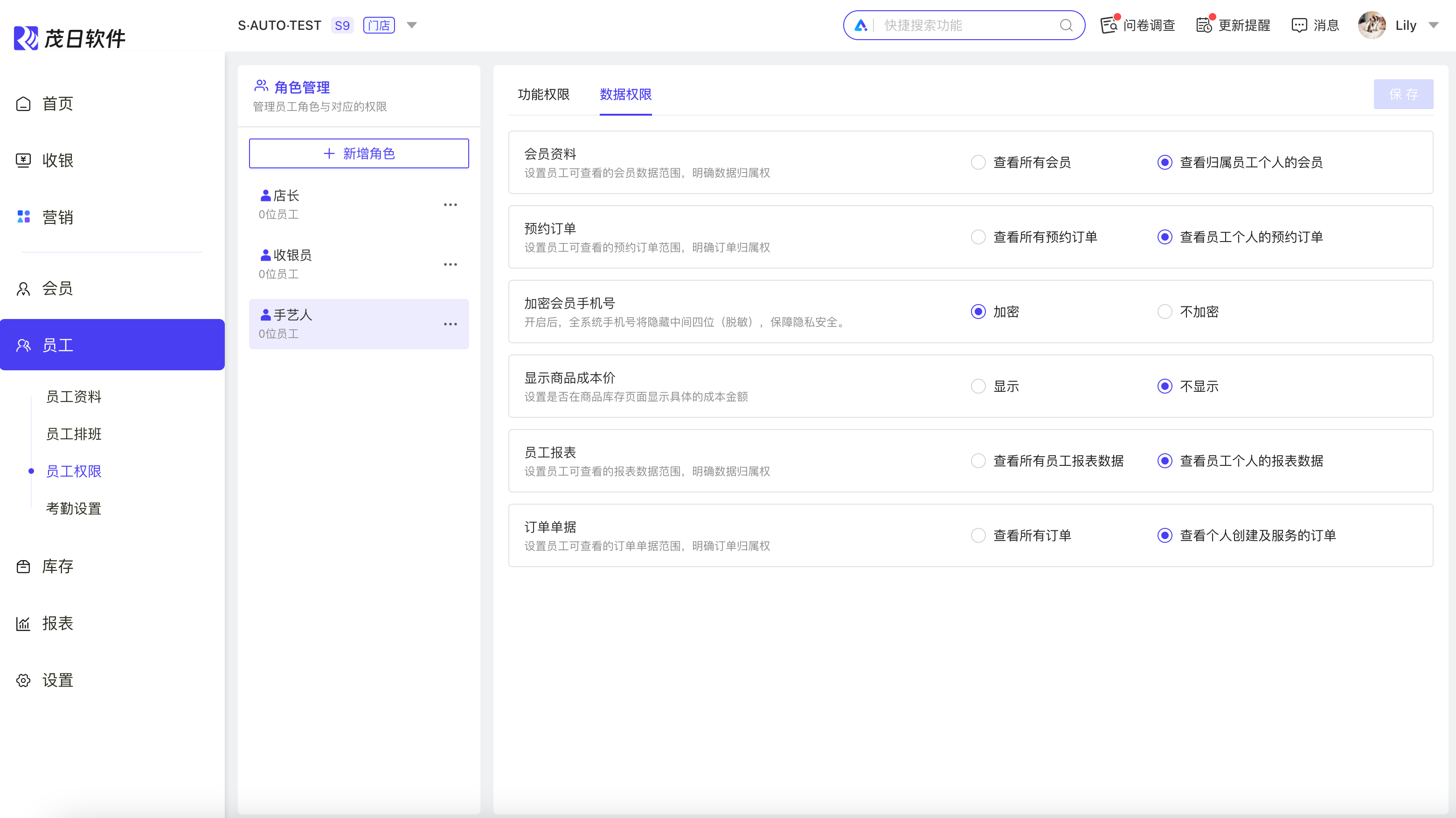Open 员工排班 submenu item
This screenshot has height=818, width=1456.
(74, 434)
